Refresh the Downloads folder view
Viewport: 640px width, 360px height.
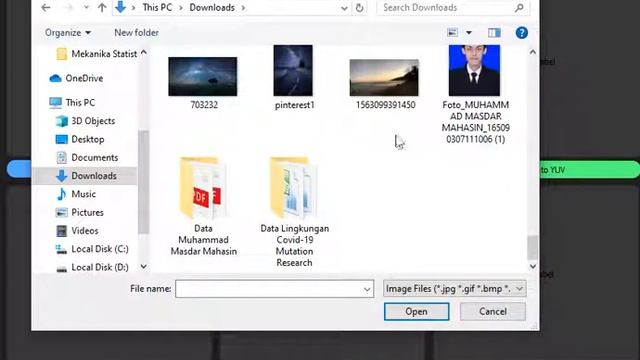(359, 8)
